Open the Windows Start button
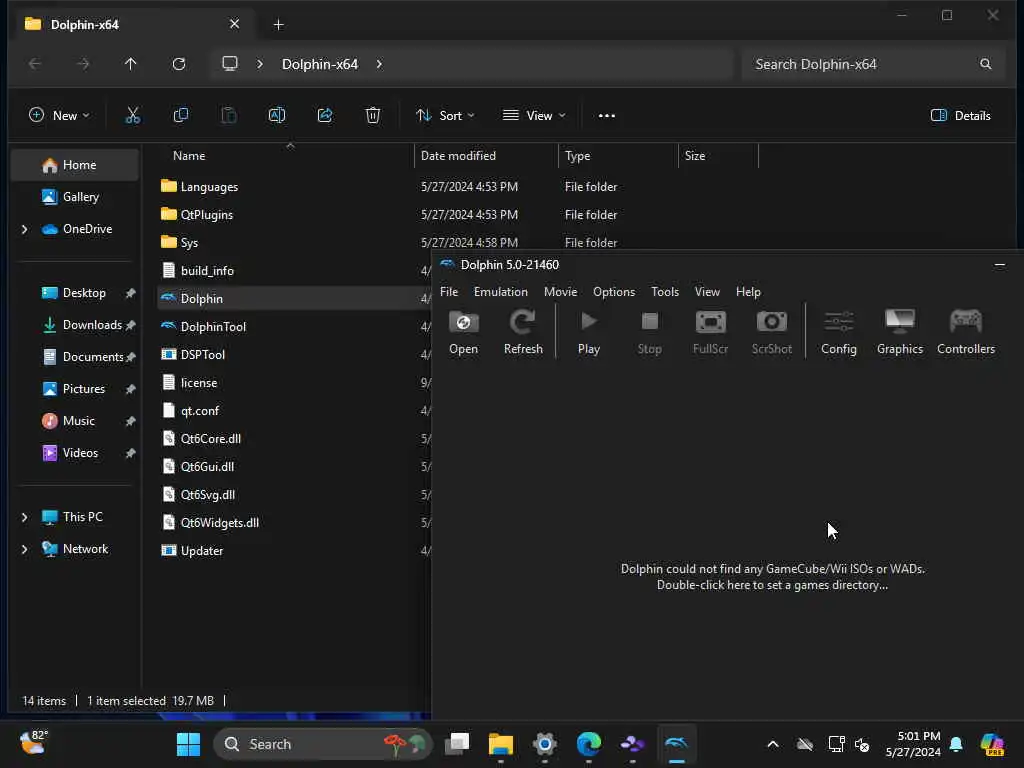Image resolution: width=1024 pixels, height=768 pixels. pos(189,744)
